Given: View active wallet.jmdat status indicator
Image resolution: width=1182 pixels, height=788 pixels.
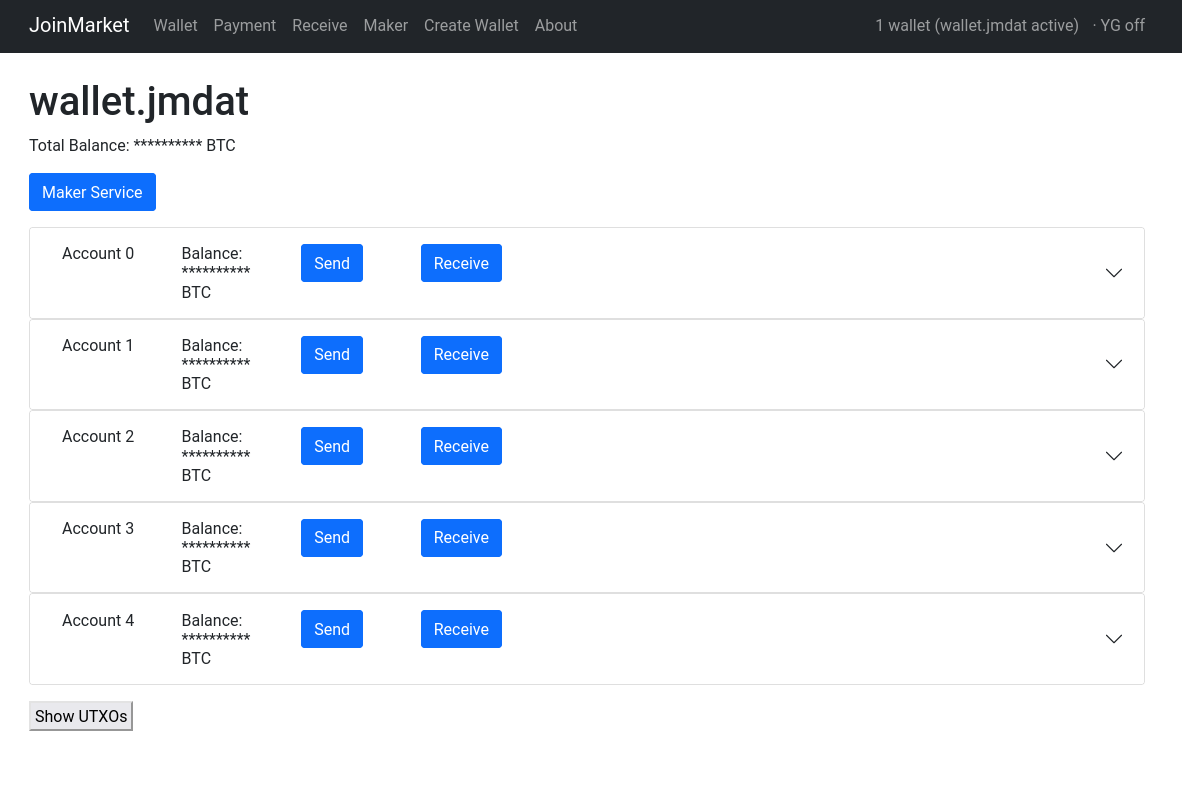Looking at the screenshot, I should [977, 25].
